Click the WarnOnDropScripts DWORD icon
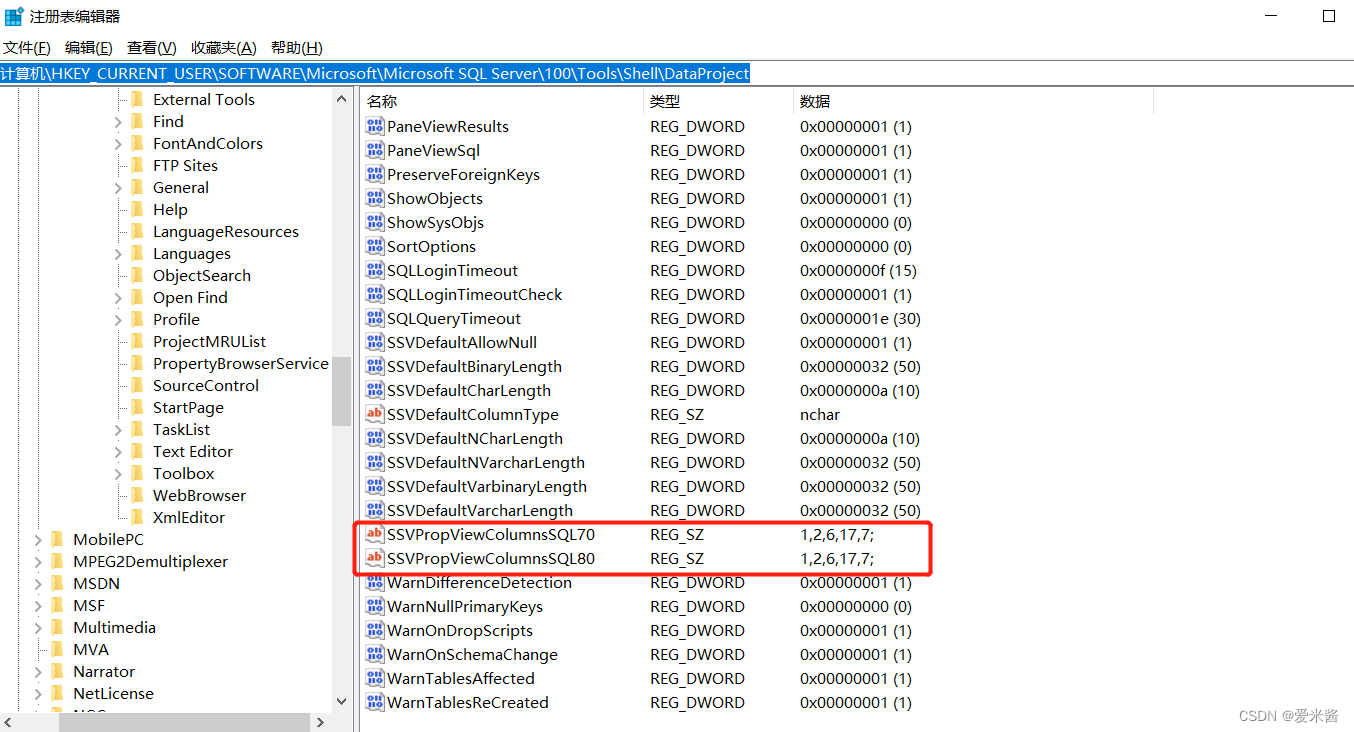 click(x=374, y=630)
